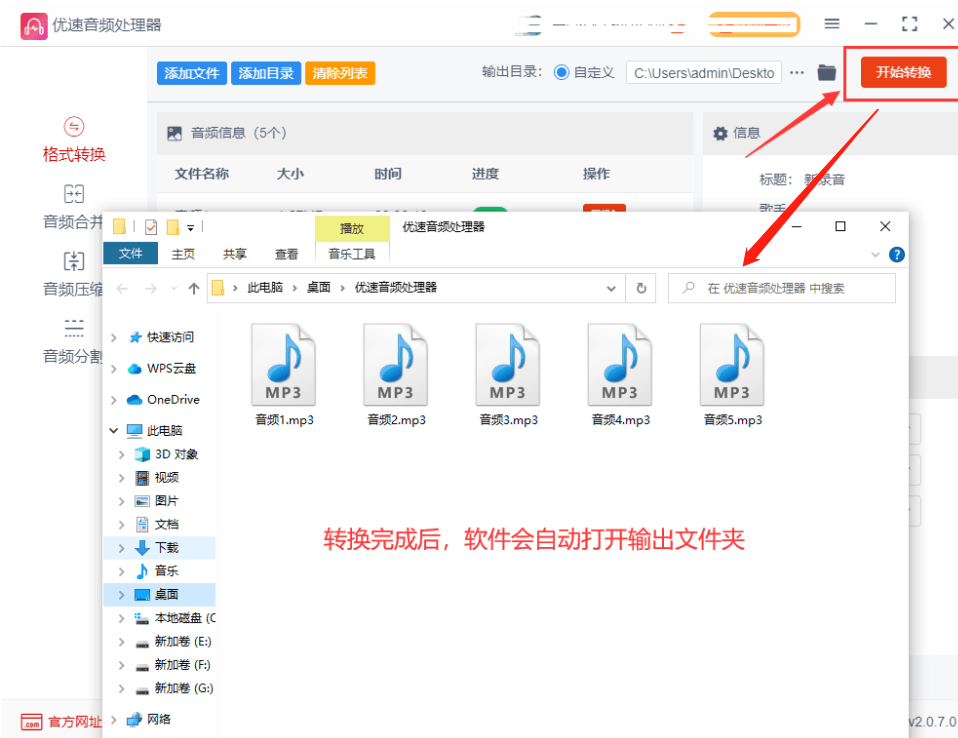Select 新加卷 (G:) in the navigation tree
Image resolution: width=958 pixels, height=738 pixels.
coord(174,688)
